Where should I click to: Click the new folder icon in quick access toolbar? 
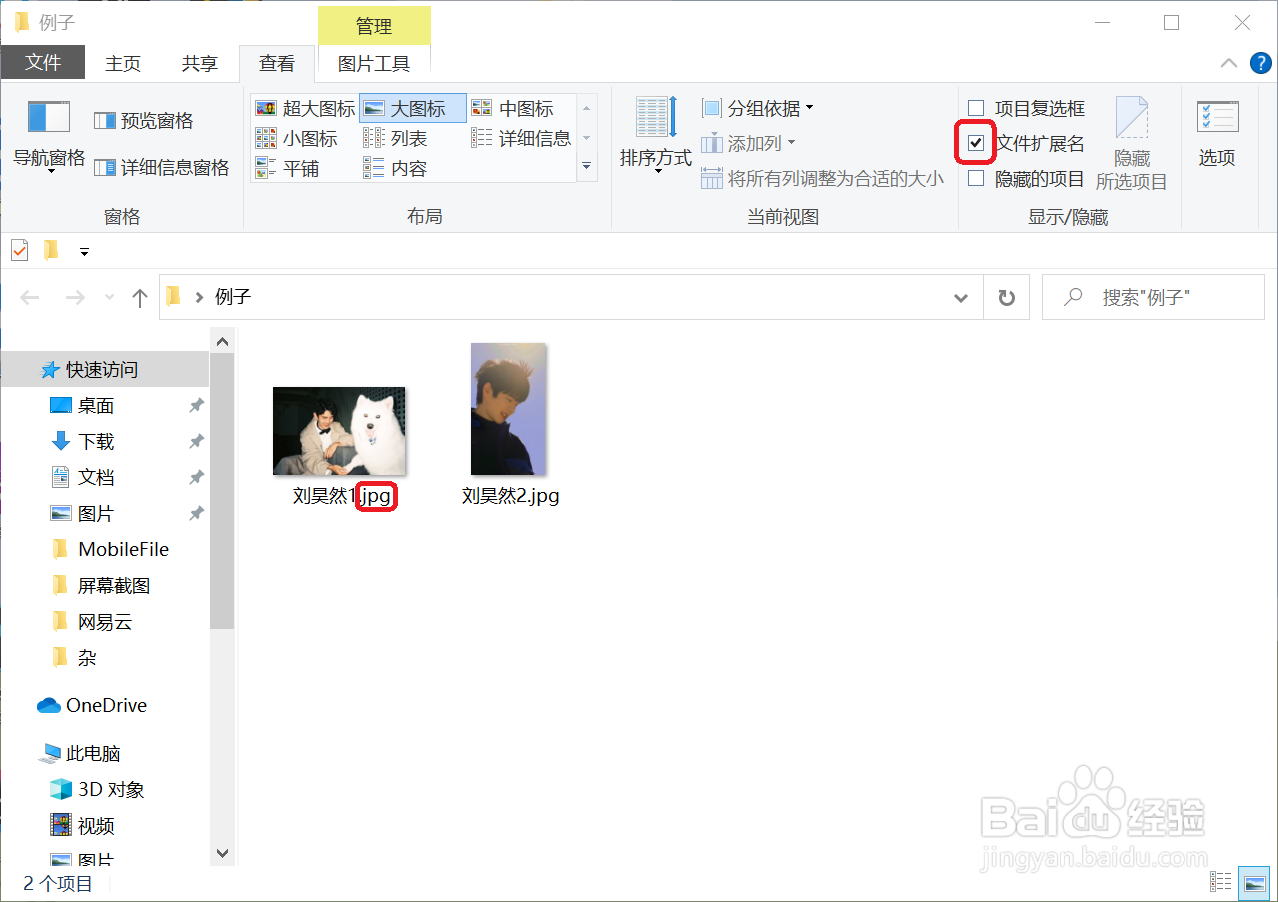coord(52,250)
